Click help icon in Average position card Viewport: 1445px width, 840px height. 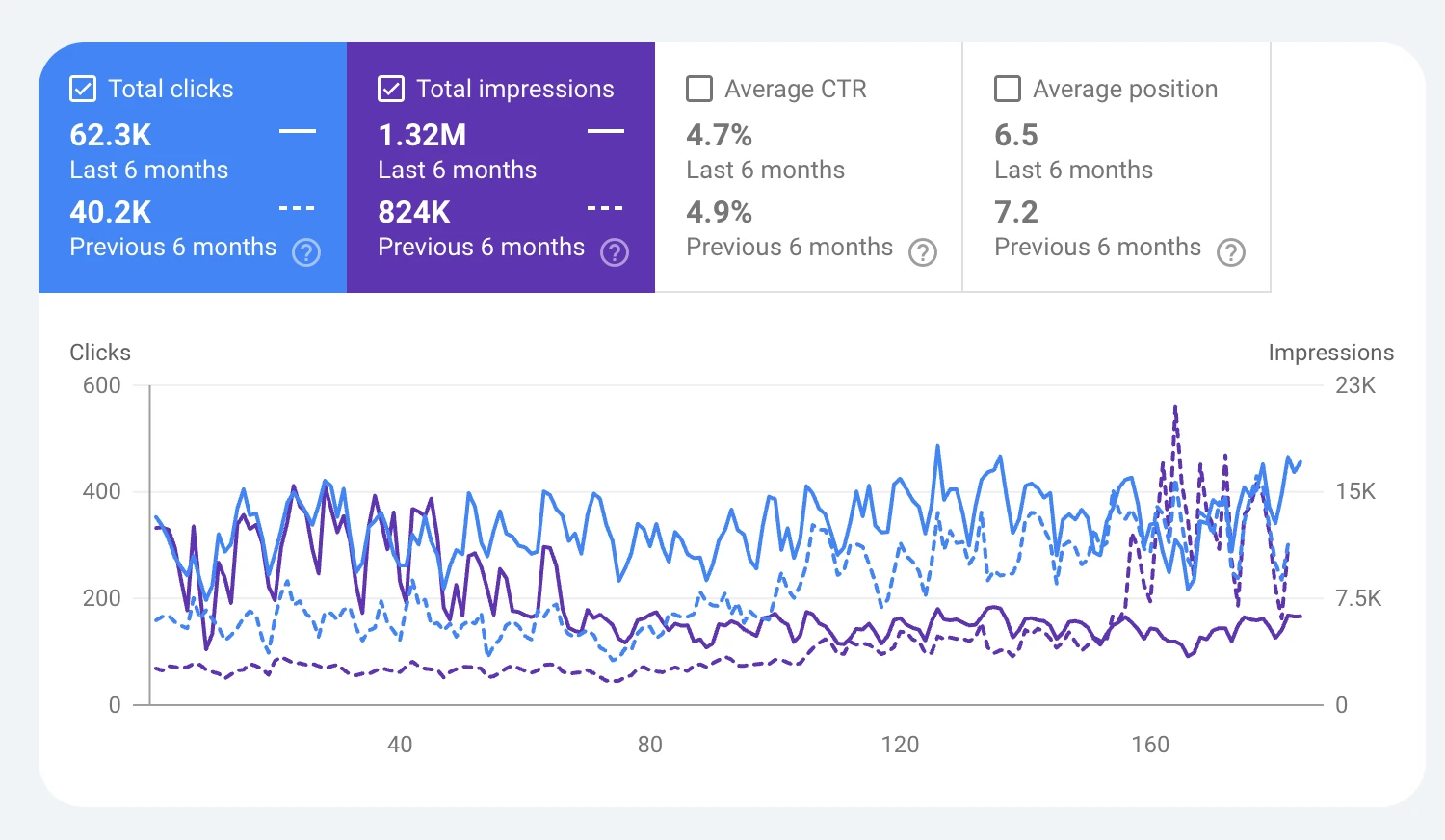(x=1231, y=252)
